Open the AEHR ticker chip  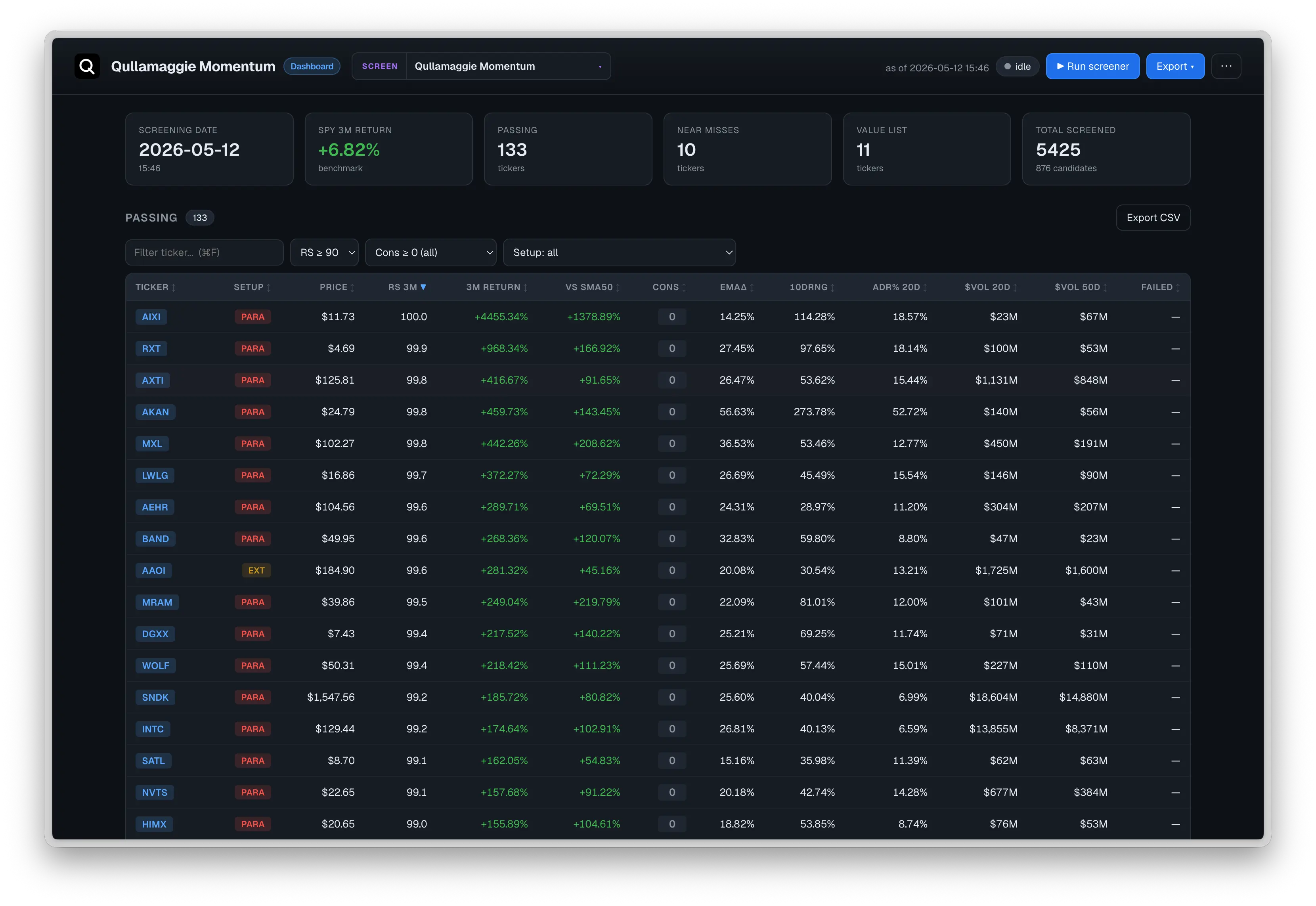155,508
